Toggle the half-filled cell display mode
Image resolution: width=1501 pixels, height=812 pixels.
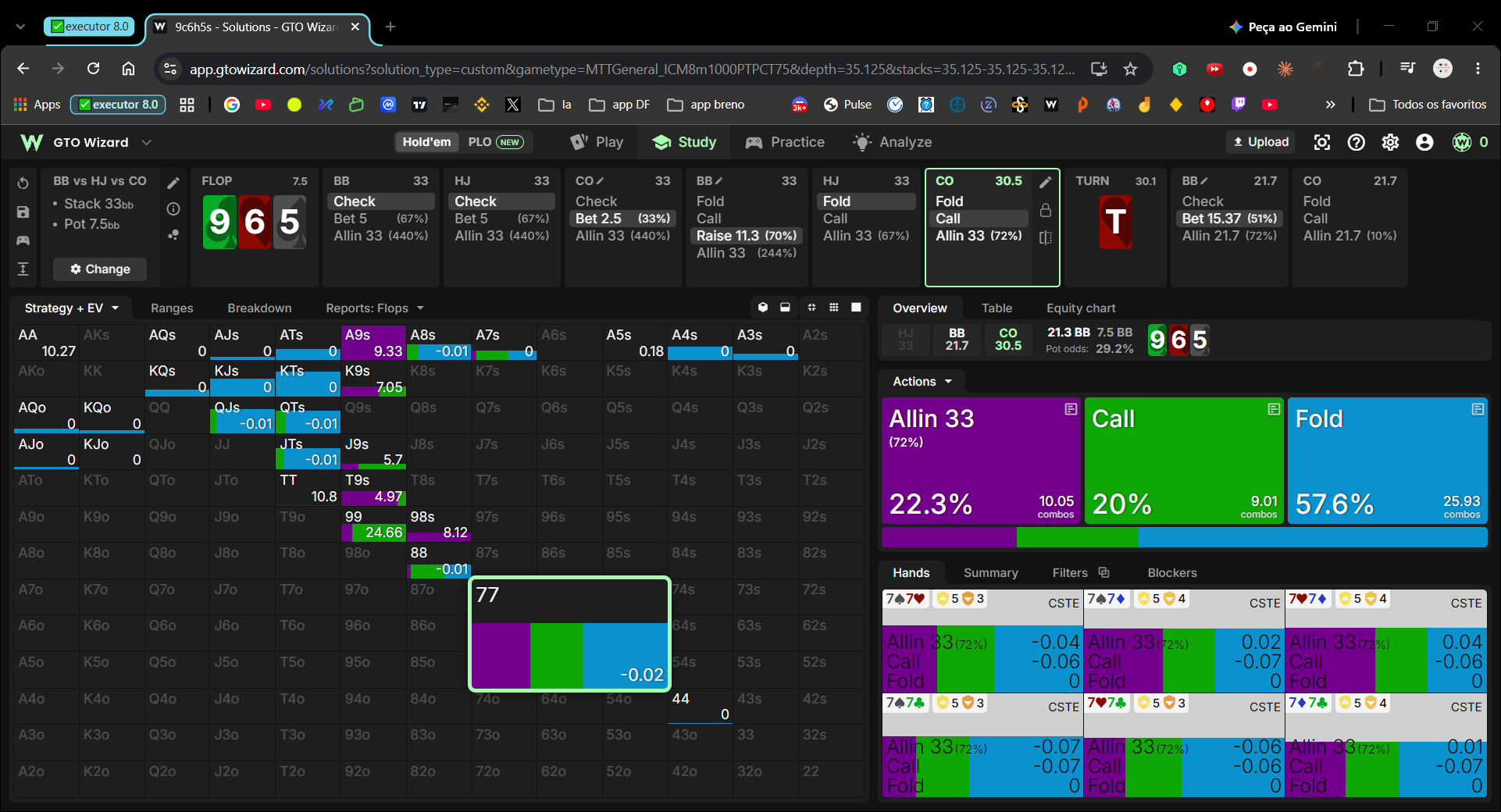(785, 308)
